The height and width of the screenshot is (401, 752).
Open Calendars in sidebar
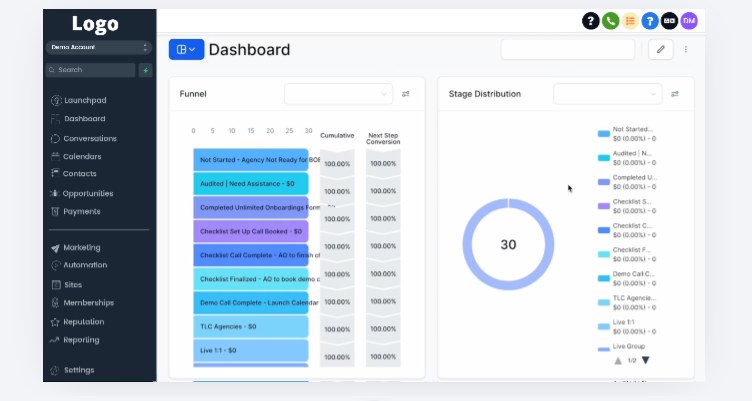[76, 156]
